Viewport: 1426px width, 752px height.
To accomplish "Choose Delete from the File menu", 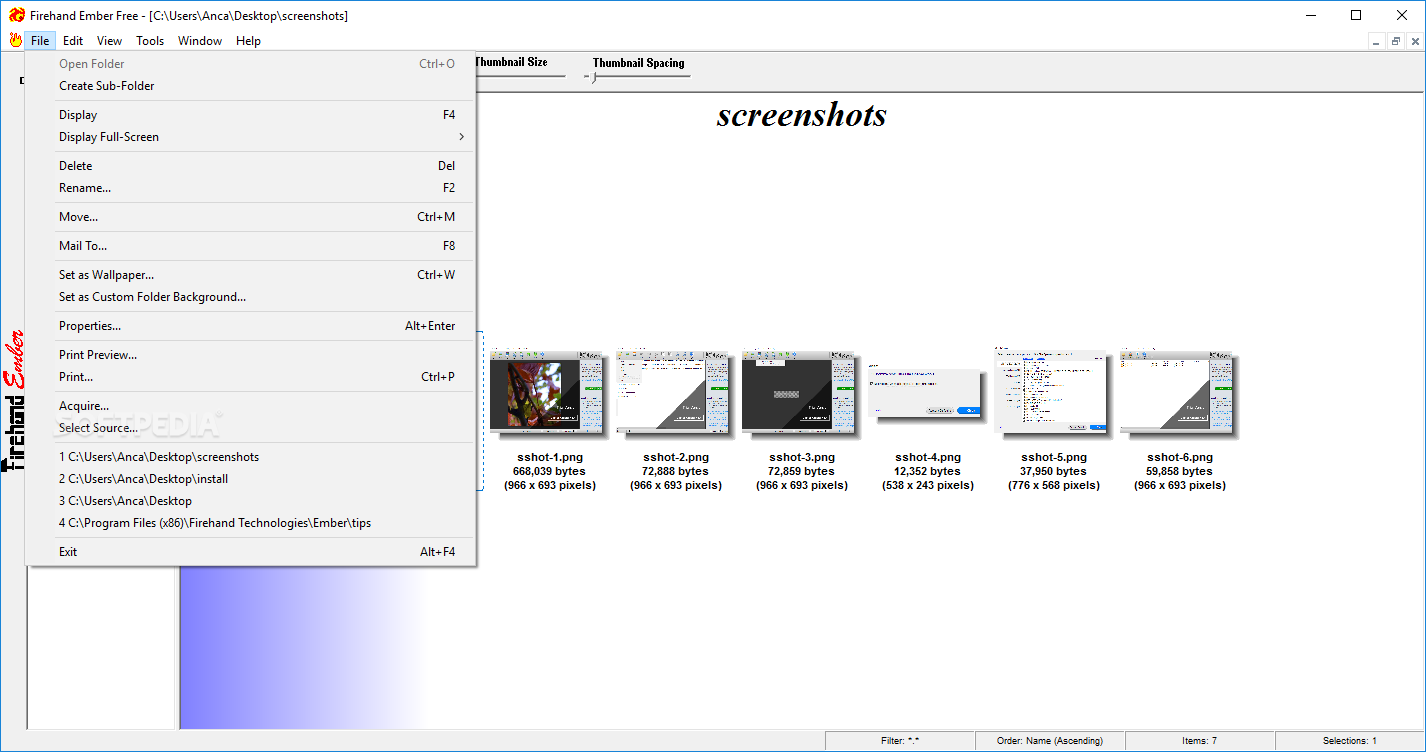I will click(250, 166).
